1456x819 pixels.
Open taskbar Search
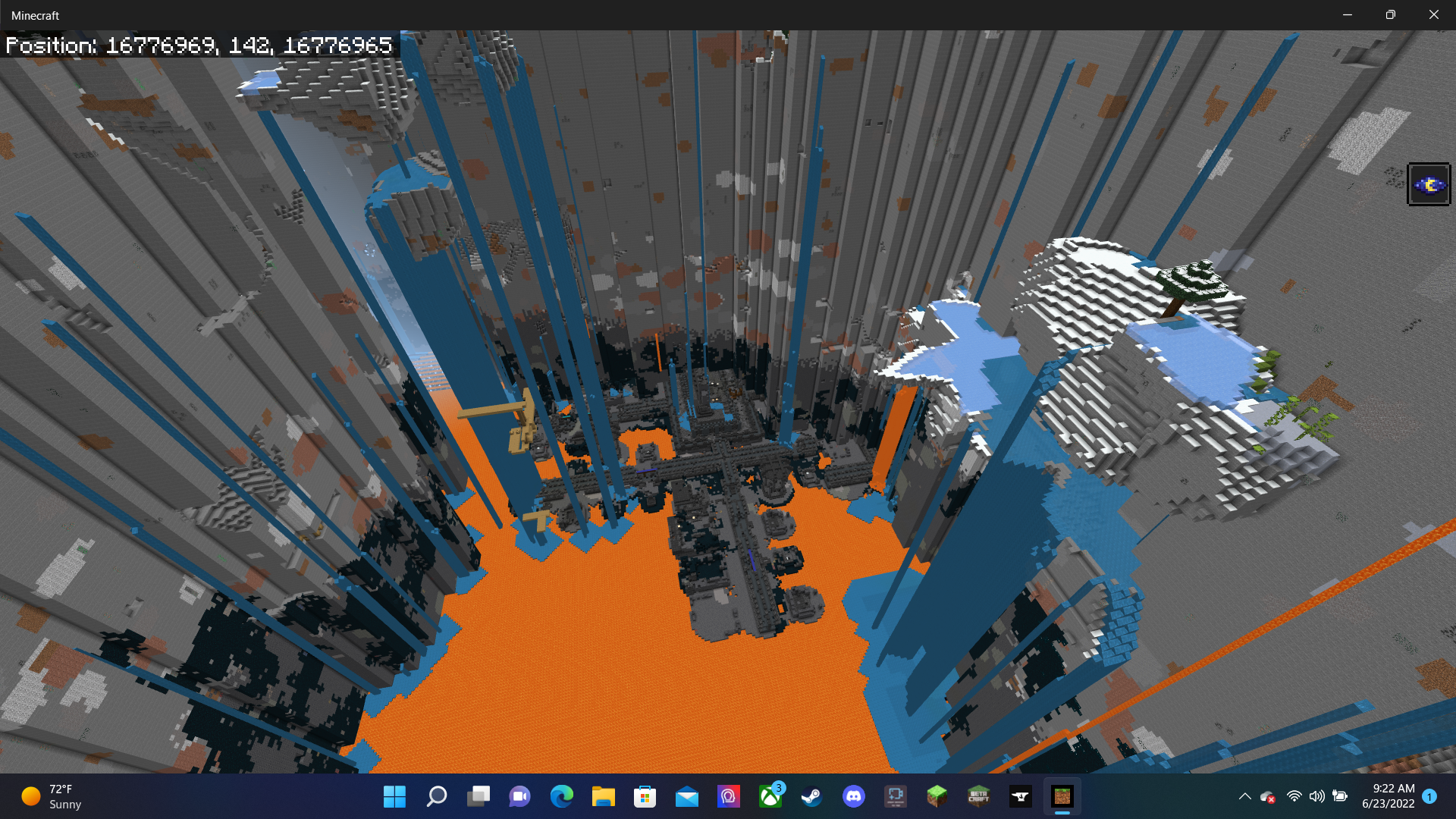pyautogui.click(x=436, y=796)
